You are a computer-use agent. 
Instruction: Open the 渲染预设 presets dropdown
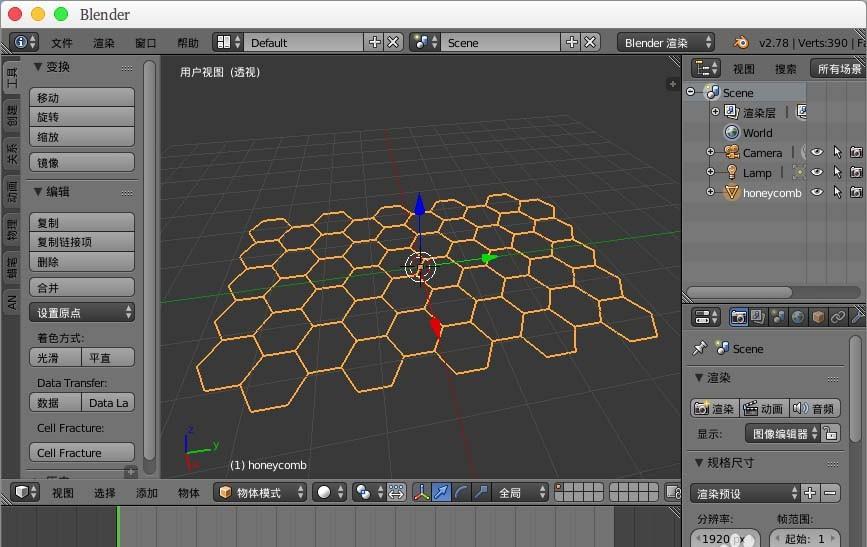(x=745, y=493)
